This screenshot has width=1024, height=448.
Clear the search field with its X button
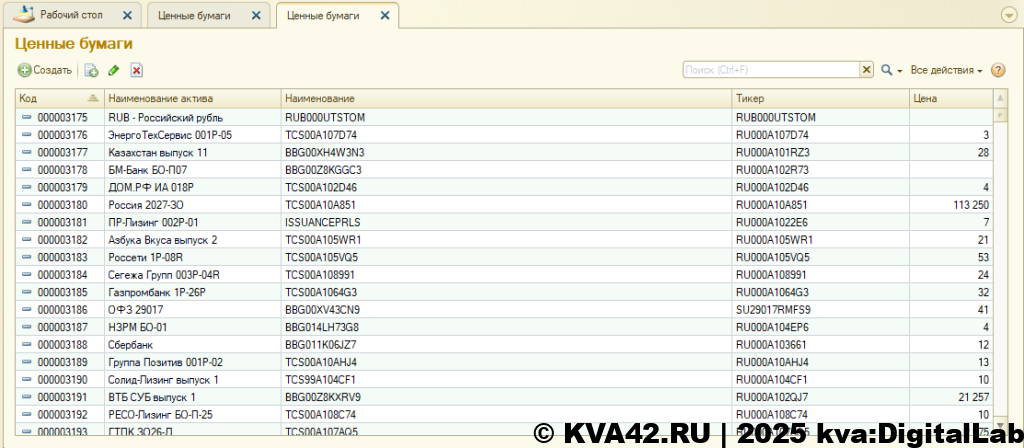tap(867, 70)
